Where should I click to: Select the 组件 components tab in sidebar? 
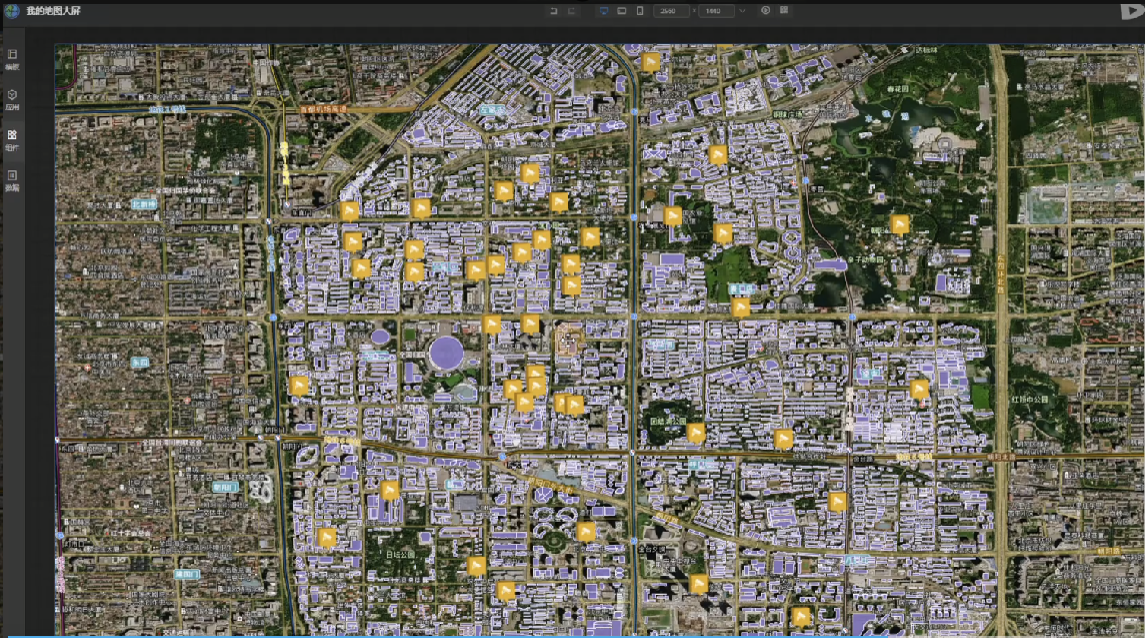[x=12, y=138]
